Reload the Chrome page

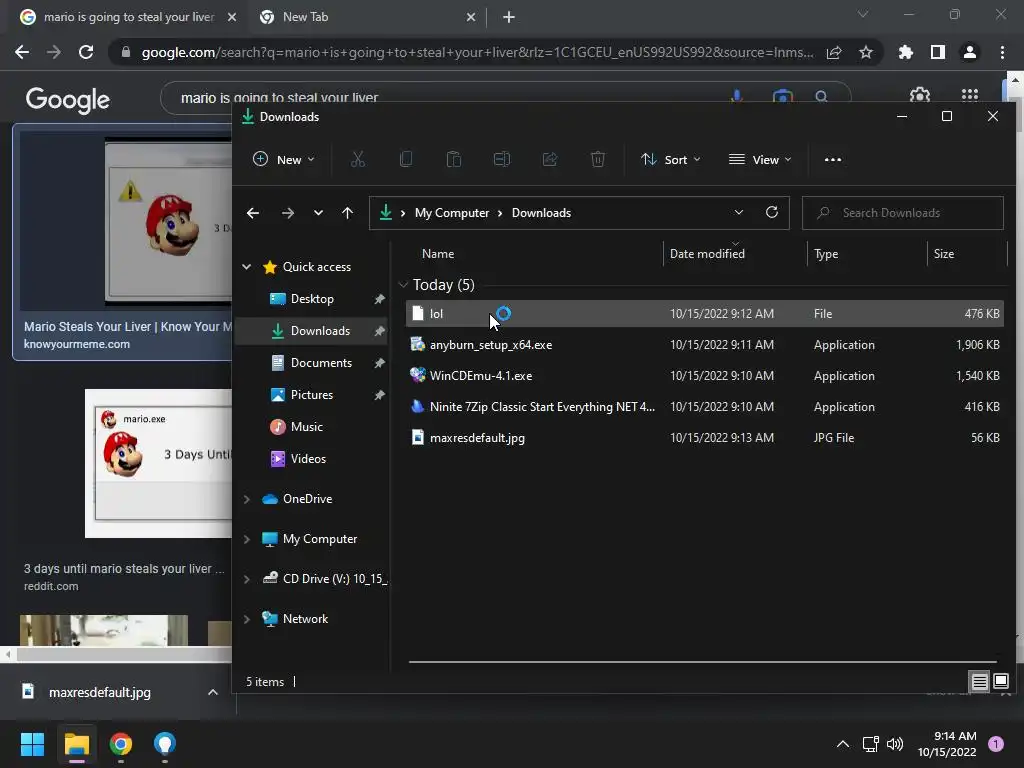[86, 52]
